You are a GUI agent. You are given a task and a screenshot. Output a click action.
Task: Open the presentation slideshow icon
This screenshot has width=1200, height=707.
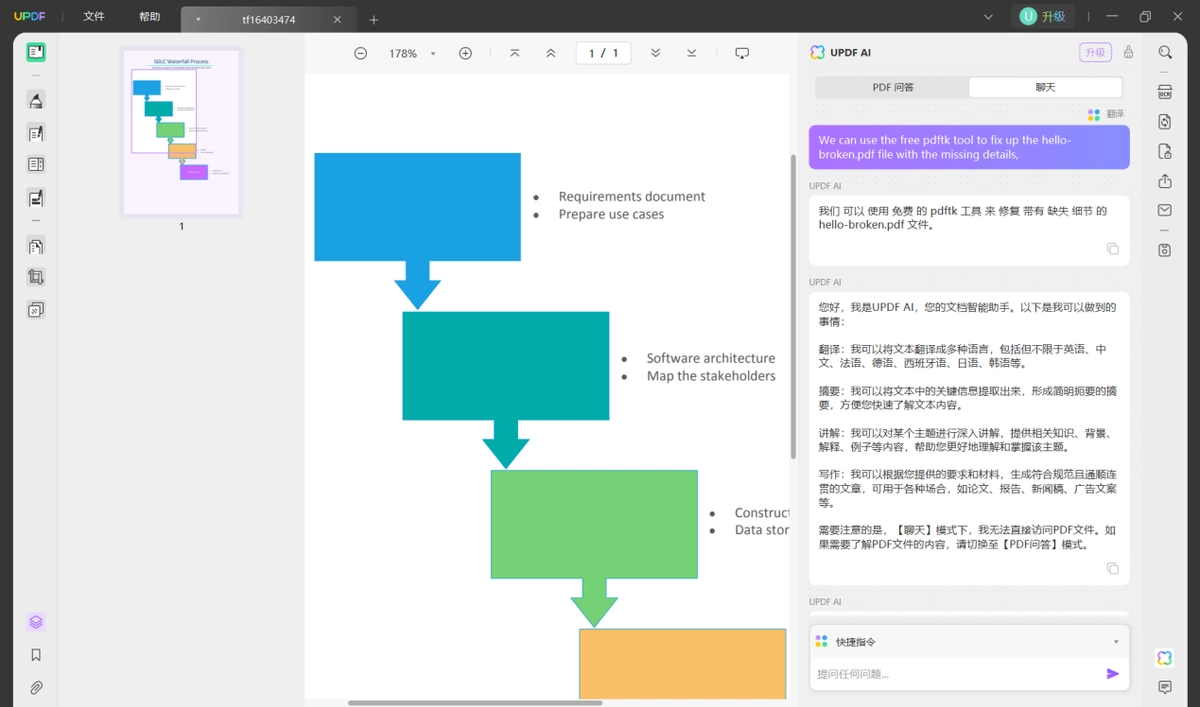click(x=742, y=53)
